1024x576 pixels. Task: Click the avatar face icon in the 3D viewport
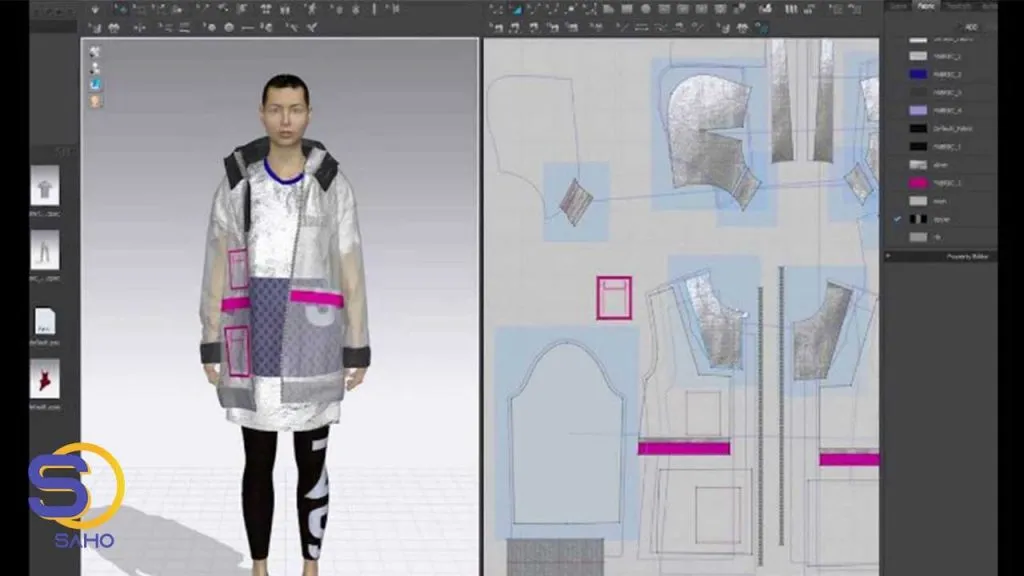point(95,100)
